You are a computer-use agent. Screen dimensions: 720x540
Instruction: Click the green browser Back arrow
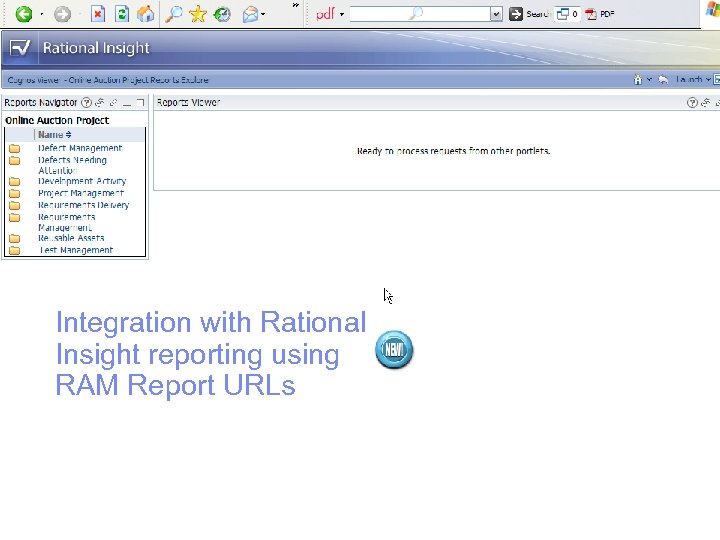tap(23, 14)
